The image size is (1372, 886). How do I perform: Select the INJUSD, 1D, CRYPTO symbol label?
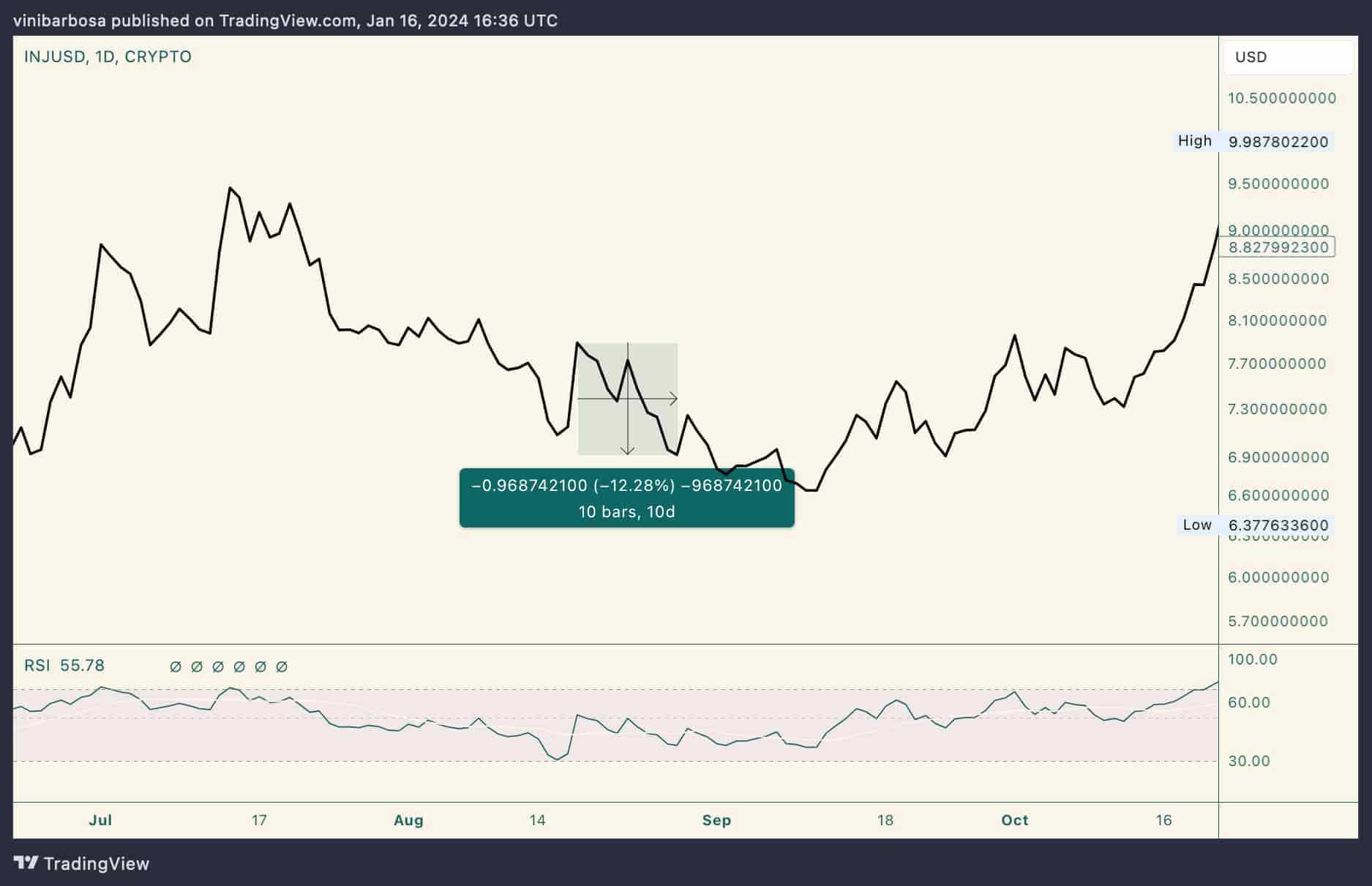coord(108,57)
